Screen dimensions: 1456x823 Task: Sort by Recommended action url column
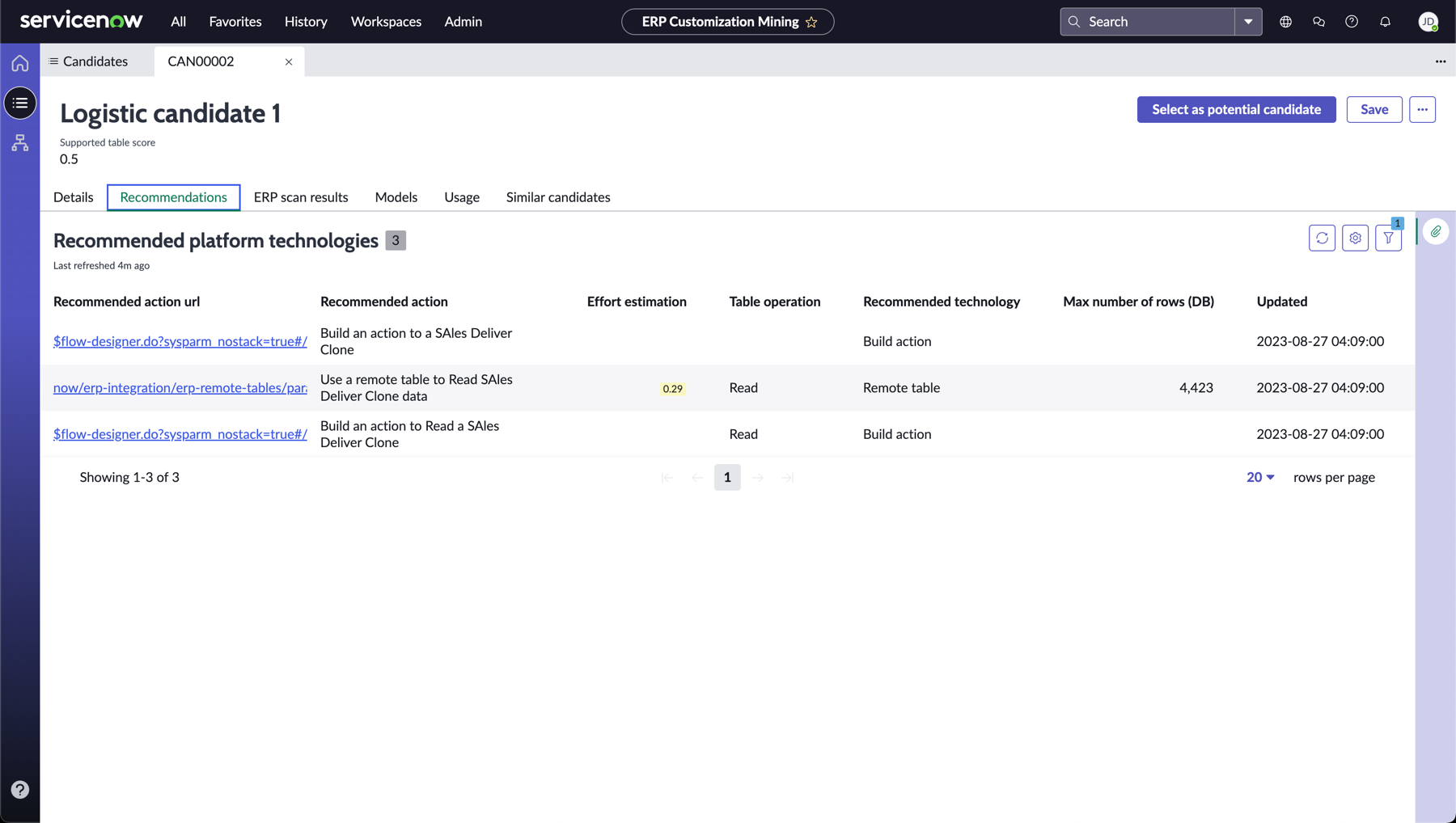click(x=126, y=302)
